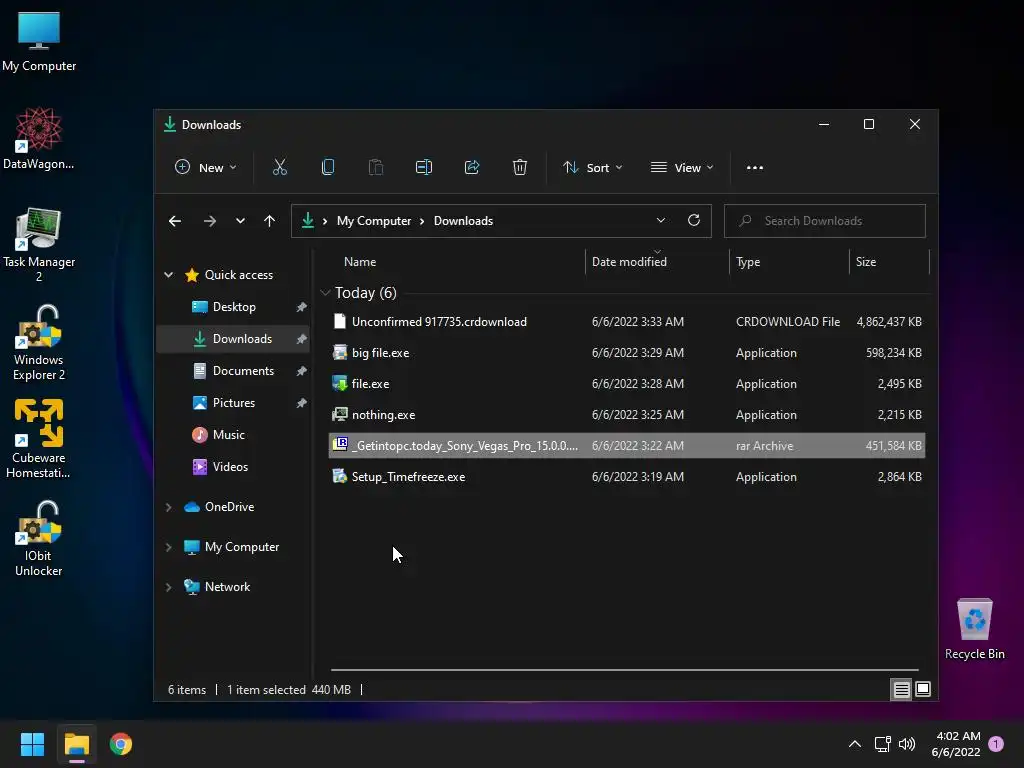Viewport: 1024px width, 768px height.
Task: Open DataWagon desktop shortcut
Action: coord(39,138)
